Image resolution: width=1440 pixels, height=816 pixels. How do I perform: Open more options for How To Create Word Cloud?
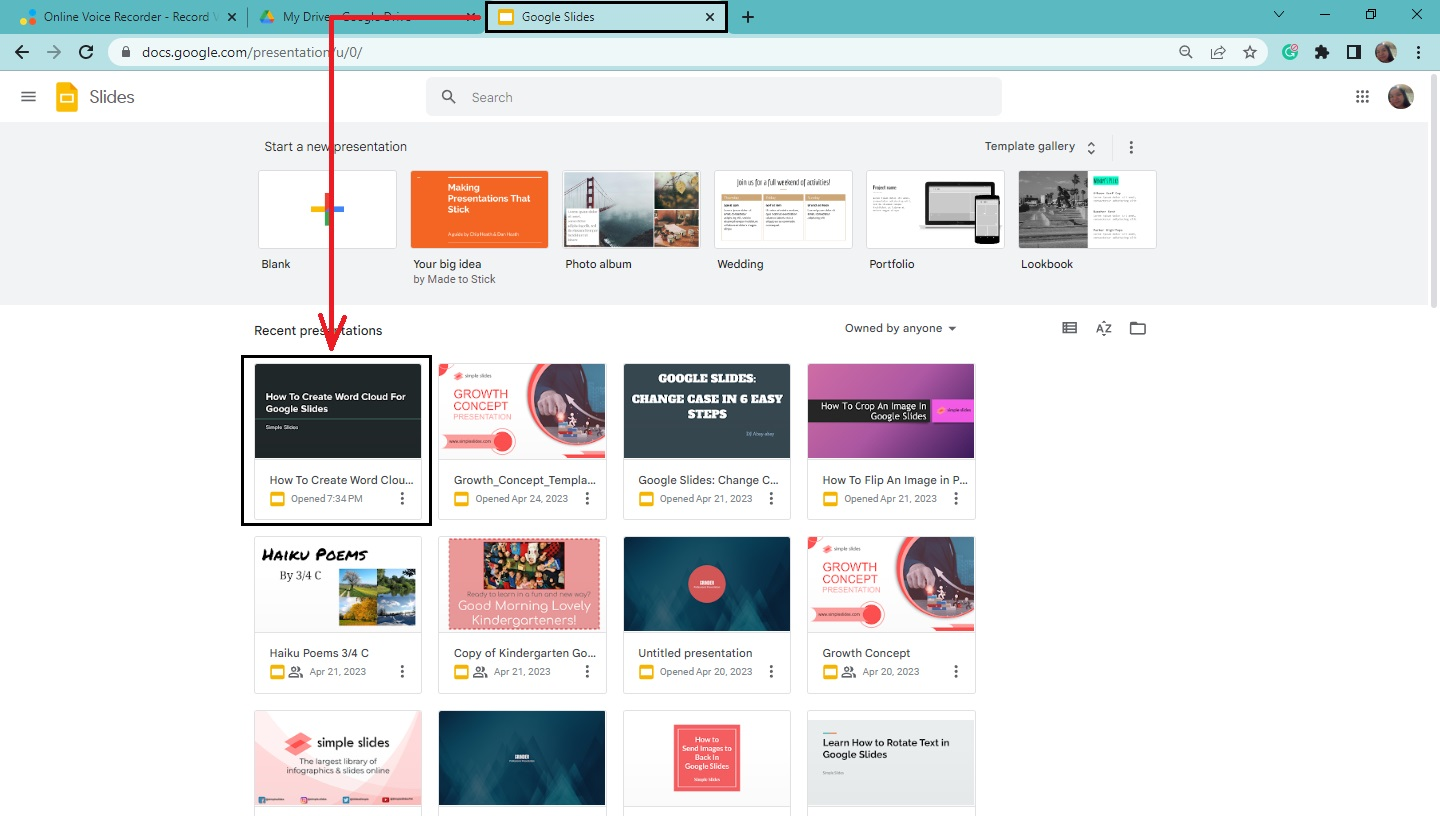403,498
